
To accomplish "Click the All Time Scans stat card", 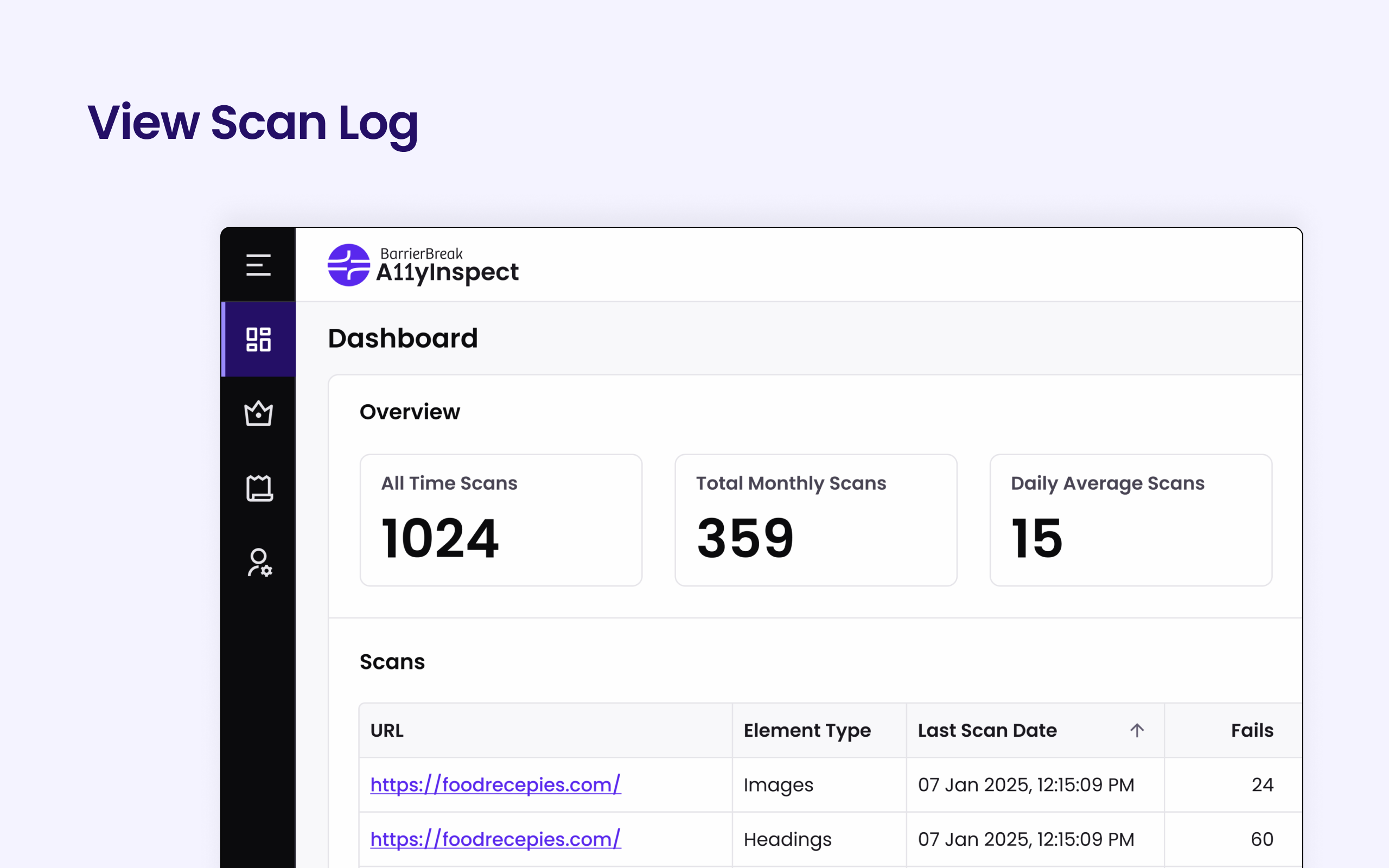I will 500,520.
